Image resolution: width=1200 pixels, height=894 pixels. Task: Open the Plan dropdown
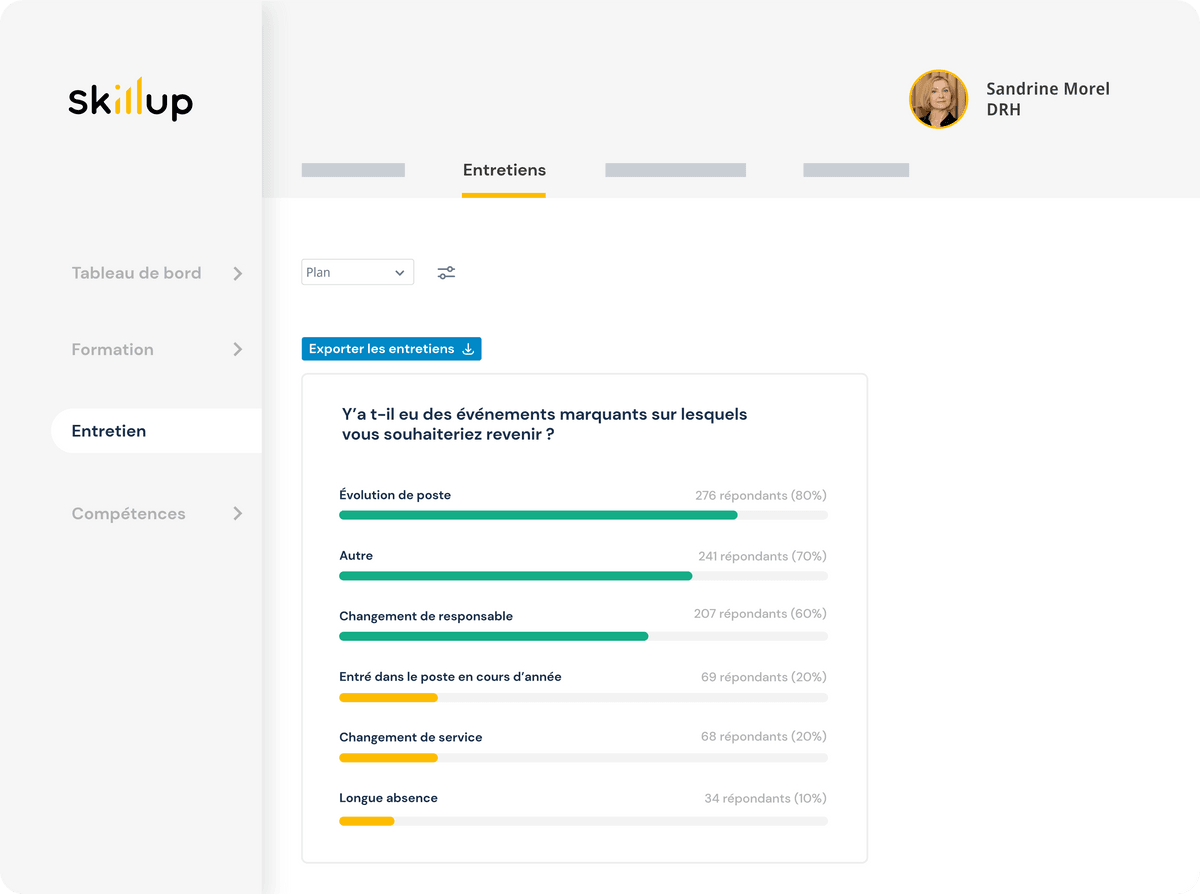pos(357,272)
